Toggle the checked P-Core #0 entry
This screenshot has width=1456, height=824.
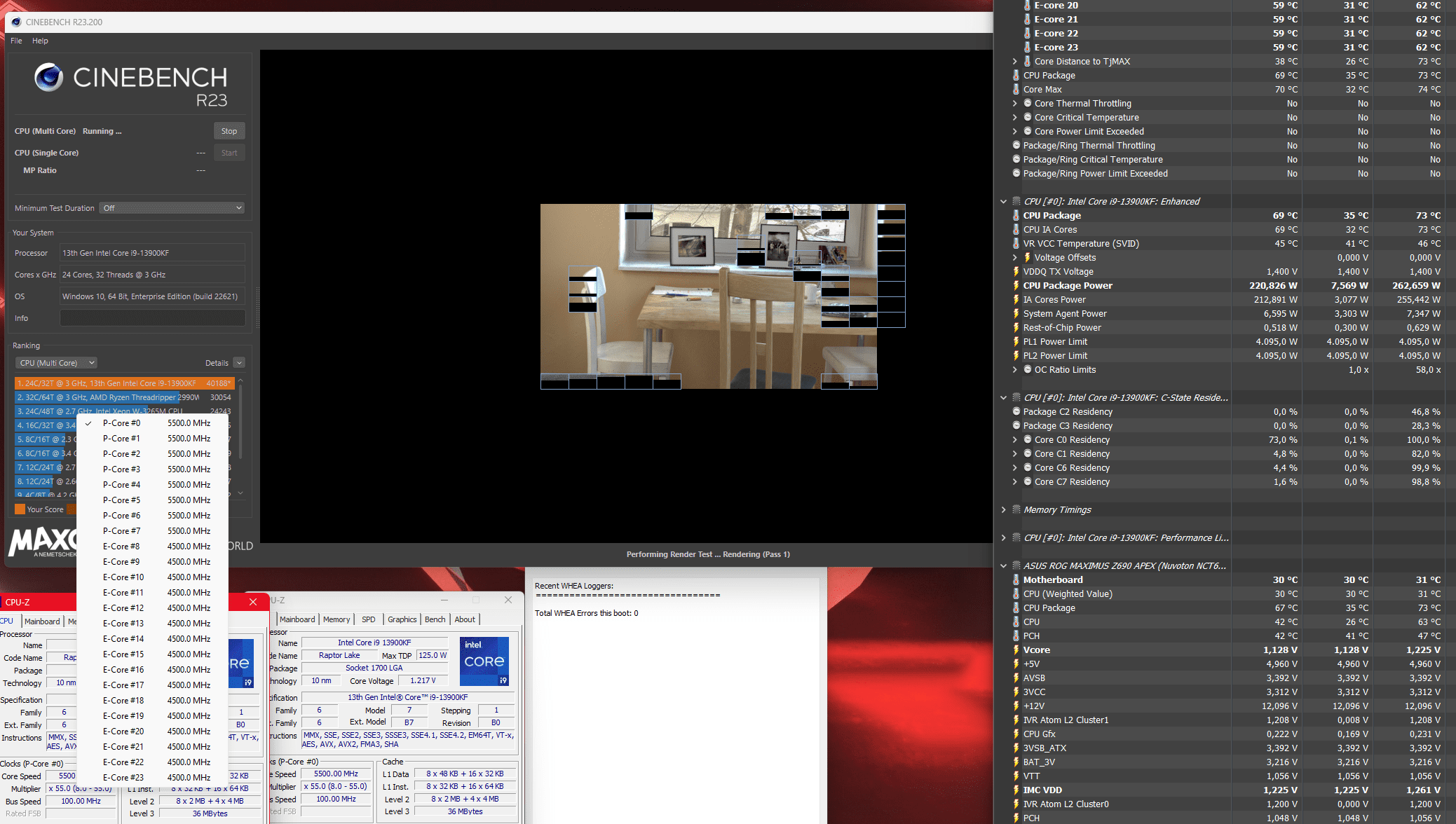pyautogui.click(x=121, y=423)
